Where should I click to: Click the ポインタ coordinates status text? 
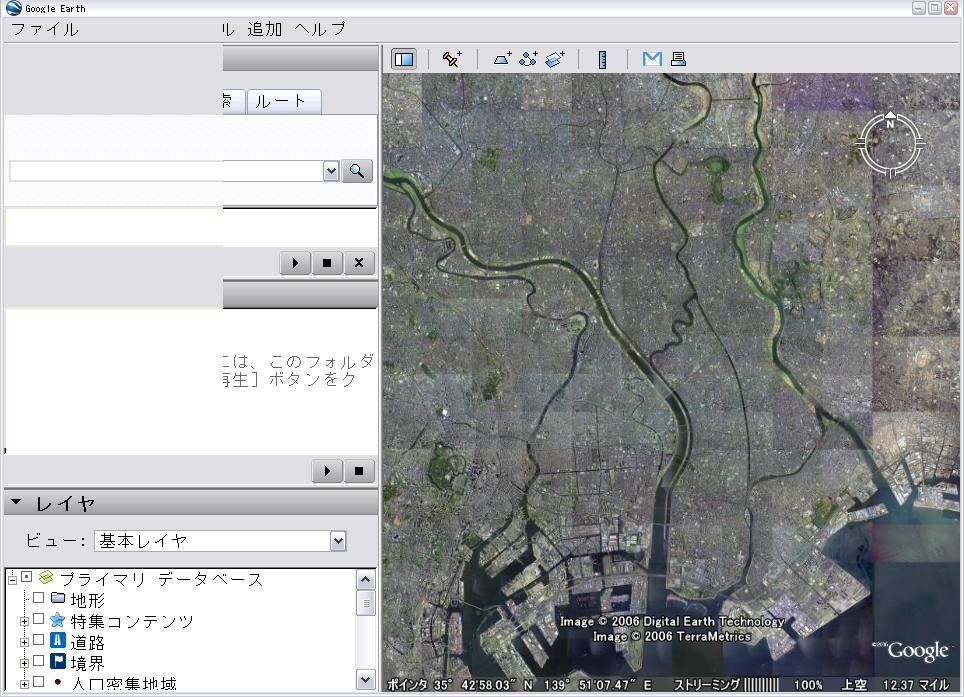click(x=520, y=685)
